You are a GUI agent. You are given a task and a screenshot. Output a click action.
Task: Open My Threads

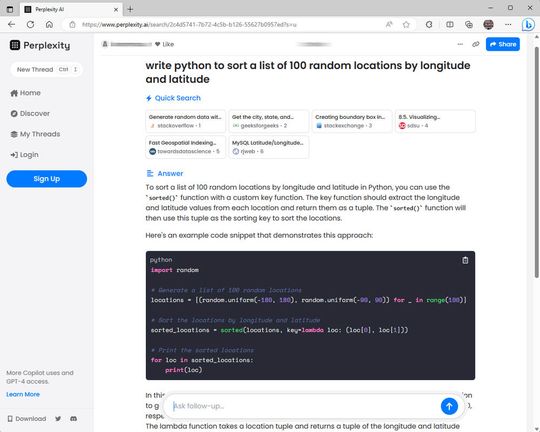pyautogui.click(x=35, y=134)
